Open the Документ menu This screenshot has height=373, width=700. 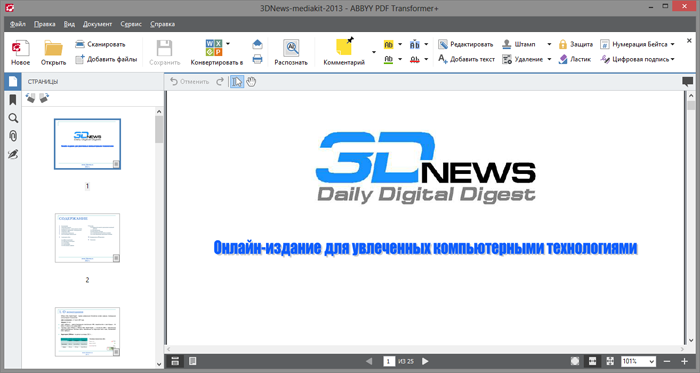click(x=97, y=24)
